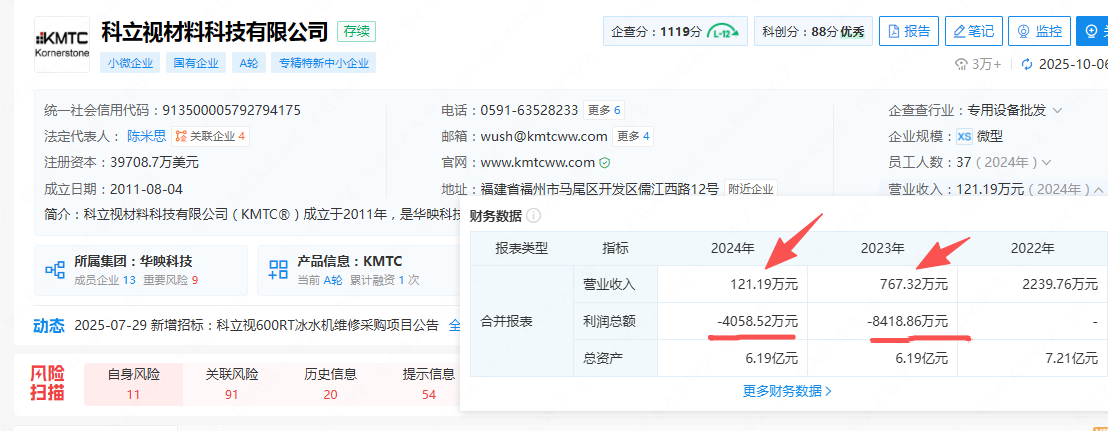Click the 风险扫描 label

tap(47, 384)
